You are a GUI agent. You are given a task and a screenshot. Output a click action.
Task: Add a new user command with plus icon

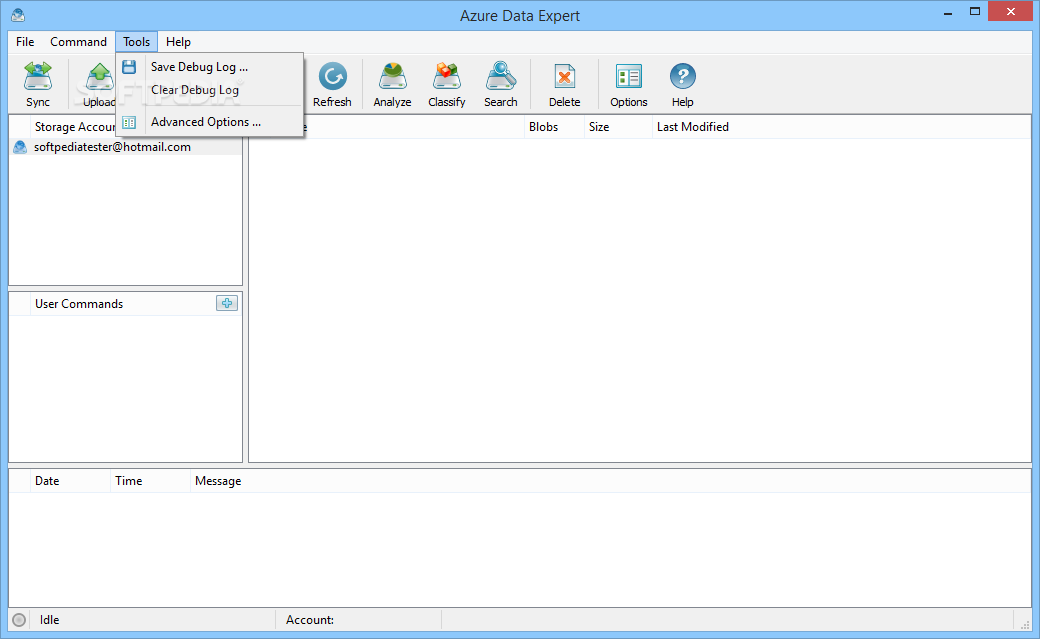(227, 303)
